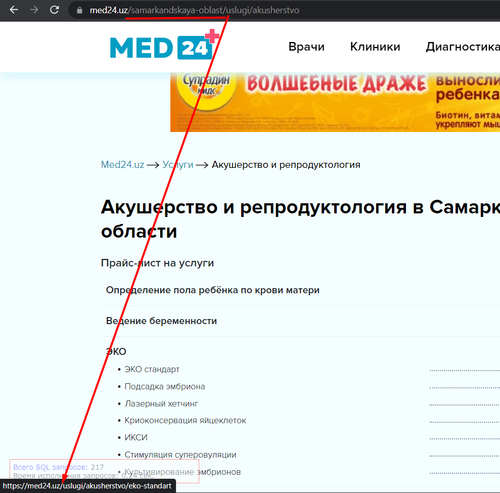Viewport: 500px width, 493px height.
Task: Expand Определение пола ребёнка по крови матери
Action: [213, 290]
